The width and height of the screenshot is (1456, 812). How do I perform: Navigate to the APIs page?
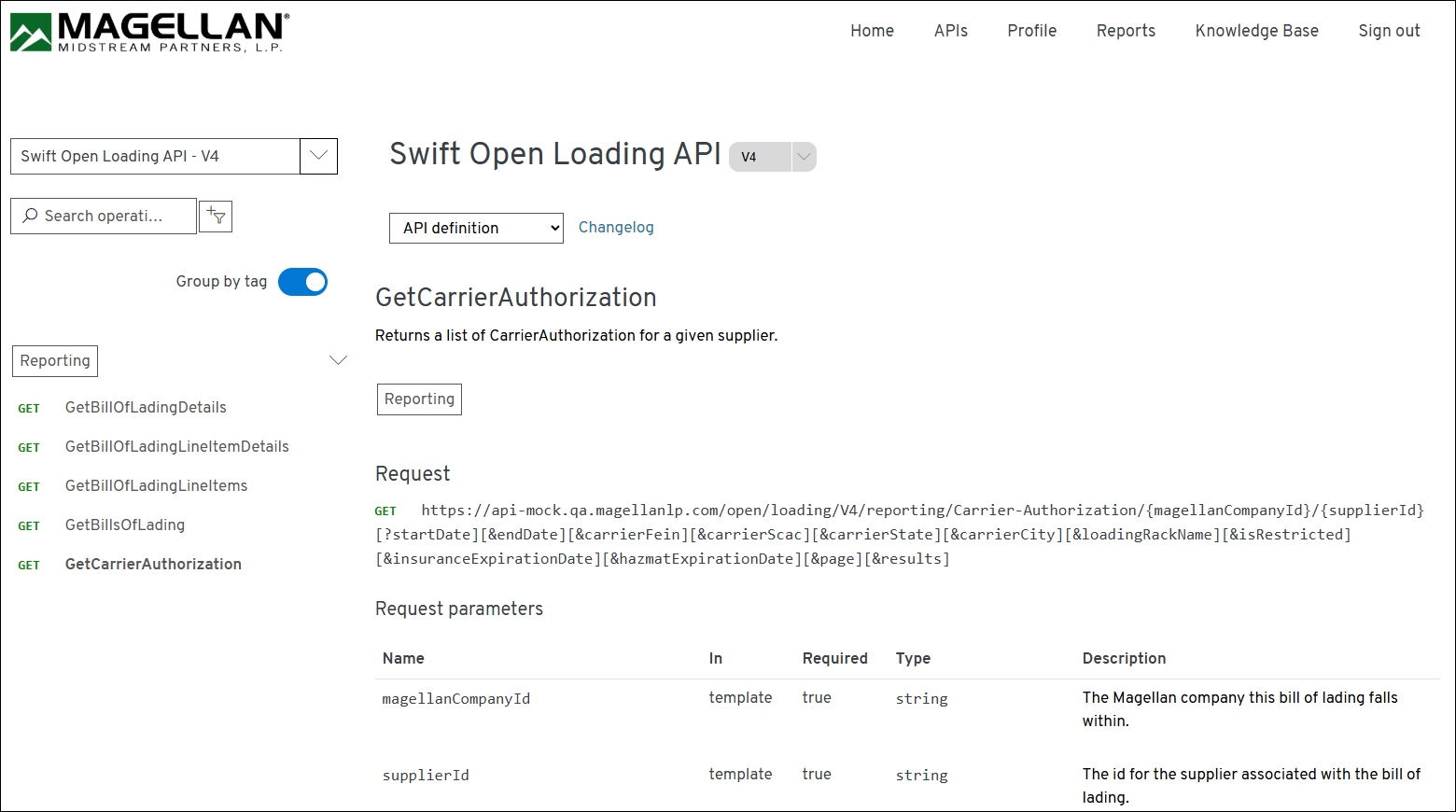pyautogui.click(x=951, y=31)
